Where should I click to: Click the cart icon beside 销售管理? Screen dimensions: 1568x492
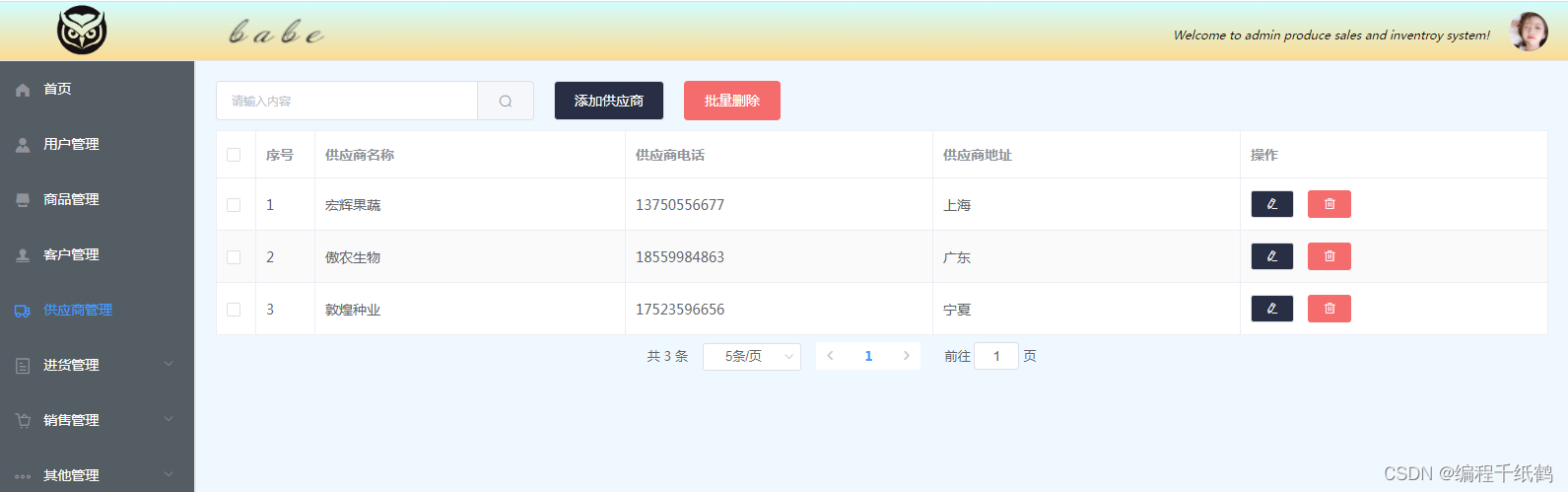[x=23, y=421]
